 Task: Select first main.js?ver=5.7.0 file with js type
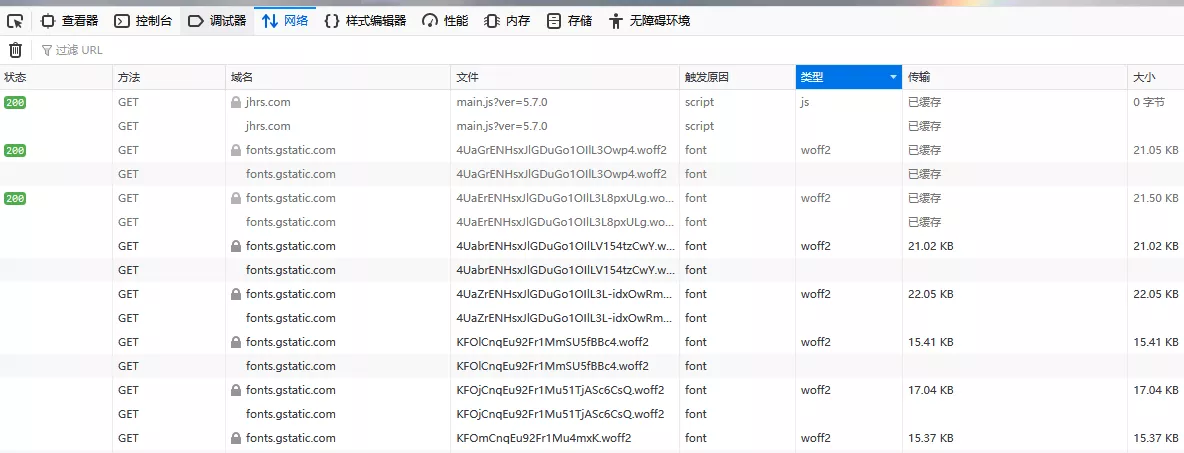(502, 102)
